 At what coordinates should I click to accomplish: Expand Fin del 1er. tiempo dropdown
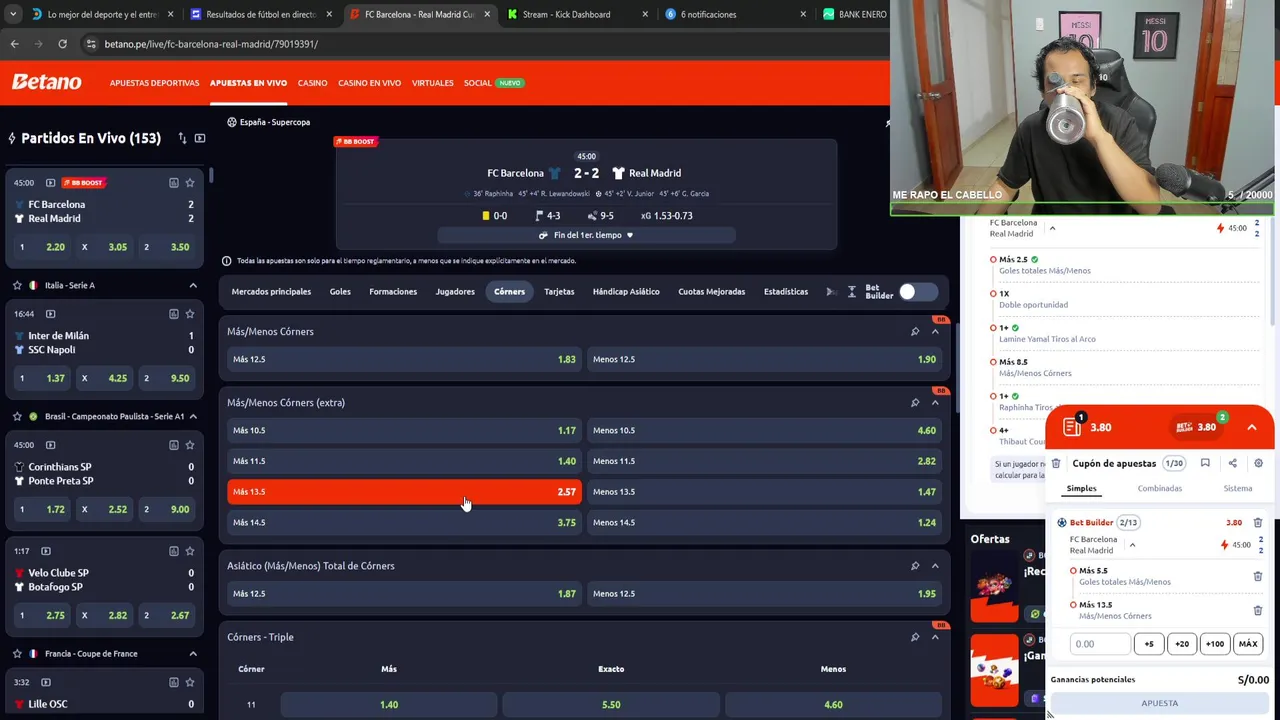pyautogui.click(x=586, y=235)
